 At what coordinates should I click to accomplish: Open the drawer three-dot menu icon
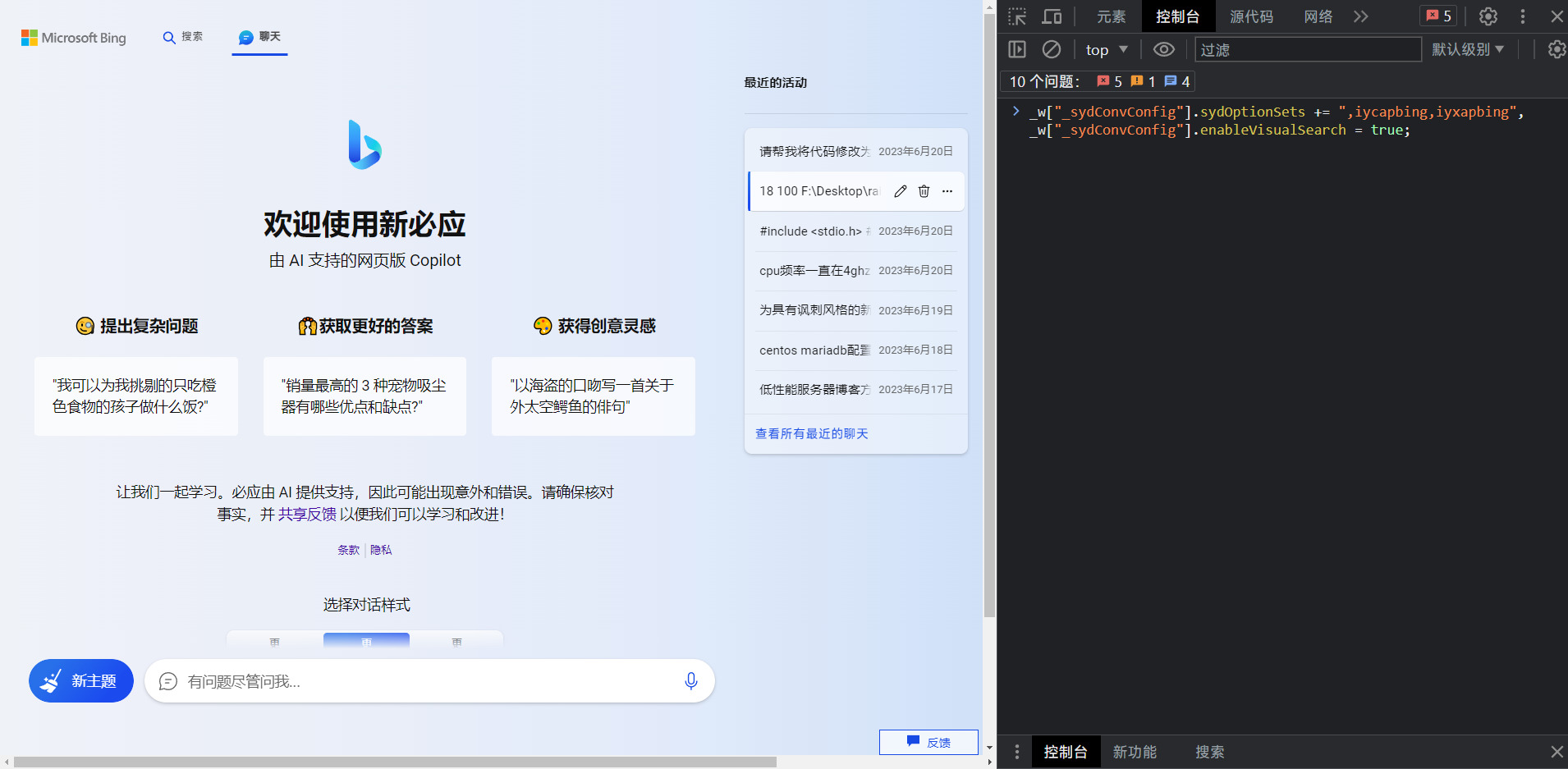pyautogui.click(x=1016, y=752)
